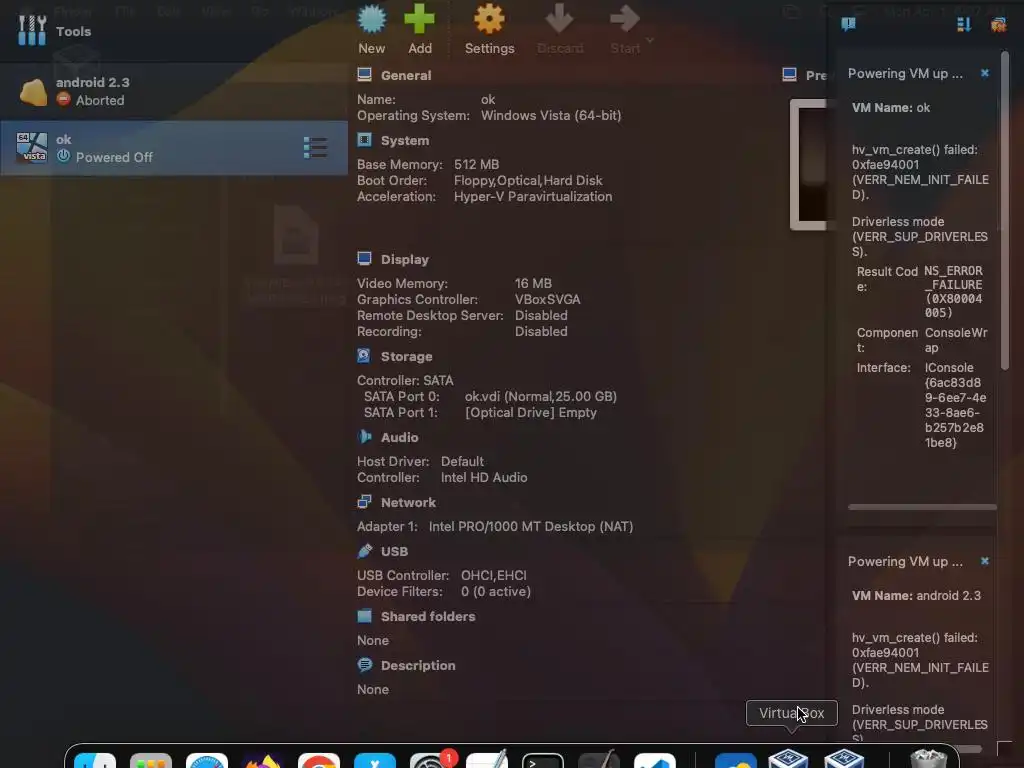
Task: Click the clear finished notifications icon
Action: (x=998, y=25)
